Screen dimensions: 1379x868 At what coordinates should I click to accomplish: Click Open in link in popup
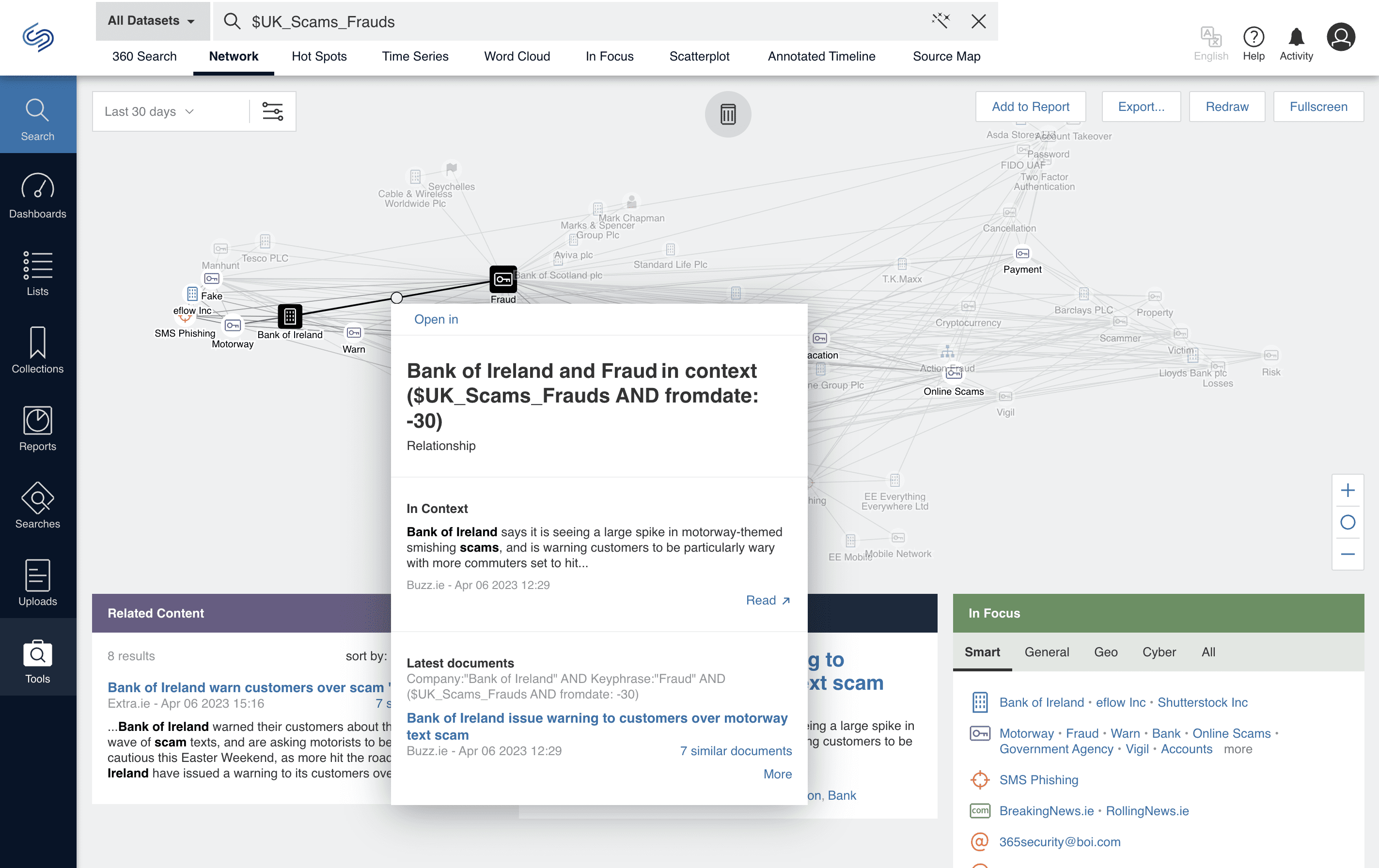point(436,319)
